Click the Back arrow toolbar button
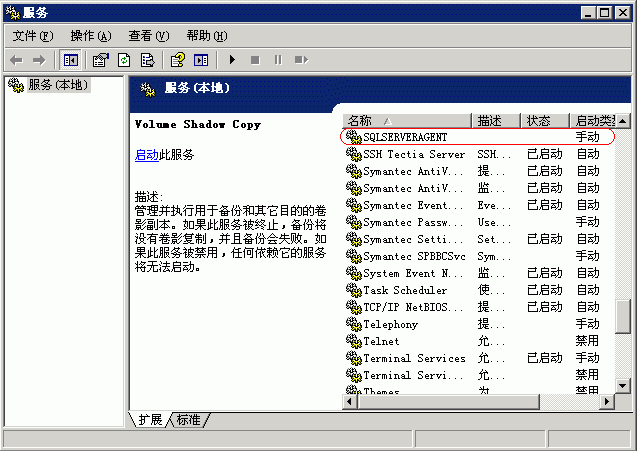Image resolution: width=637 pixels, height=451 pixels. tap(16, 61)
